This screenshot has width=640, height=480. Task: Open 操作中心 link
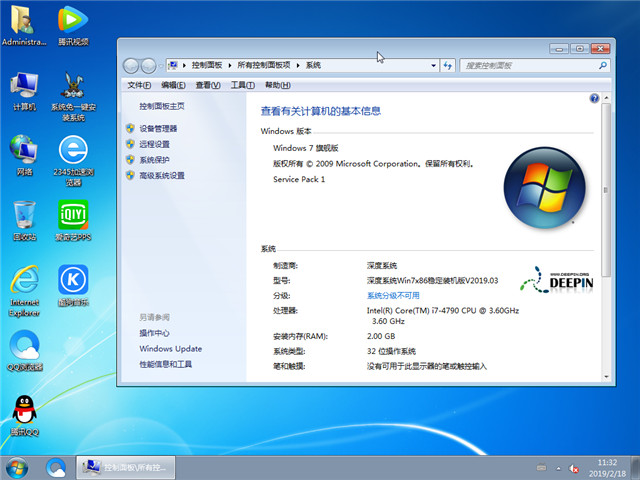pos(154,333)
